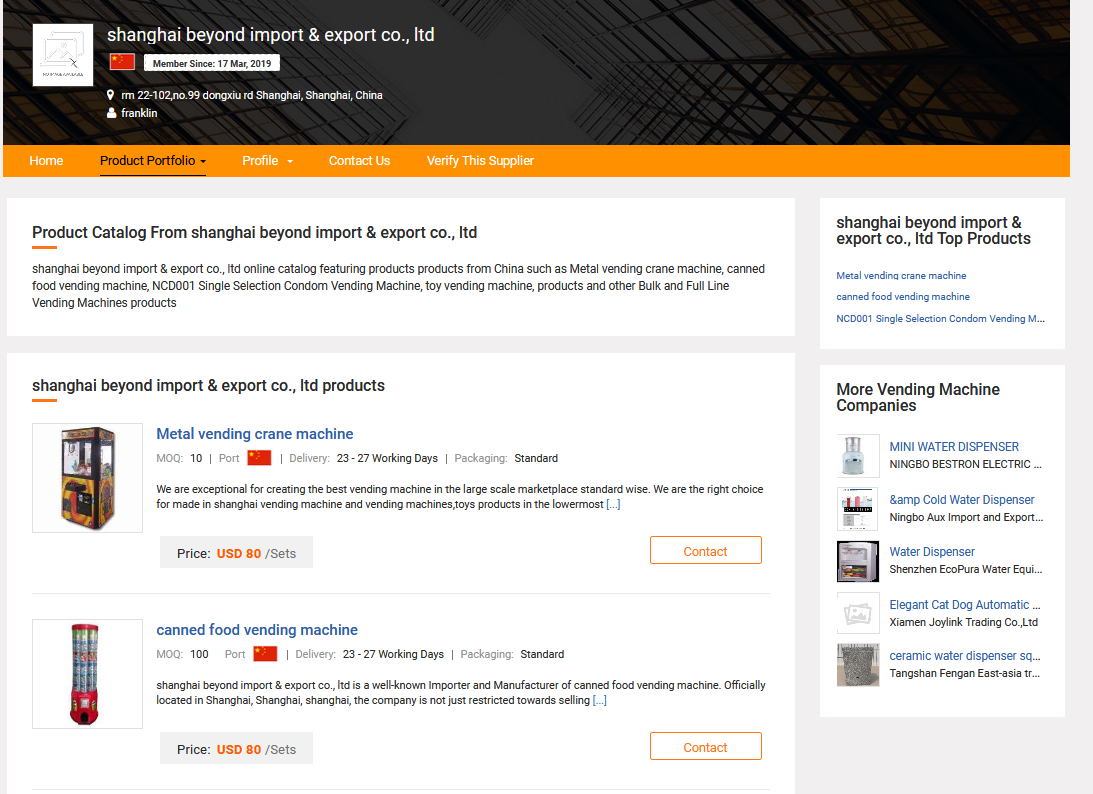
Task: Click Tangshan Fengan East-asia company name
Action: (965, 673)
